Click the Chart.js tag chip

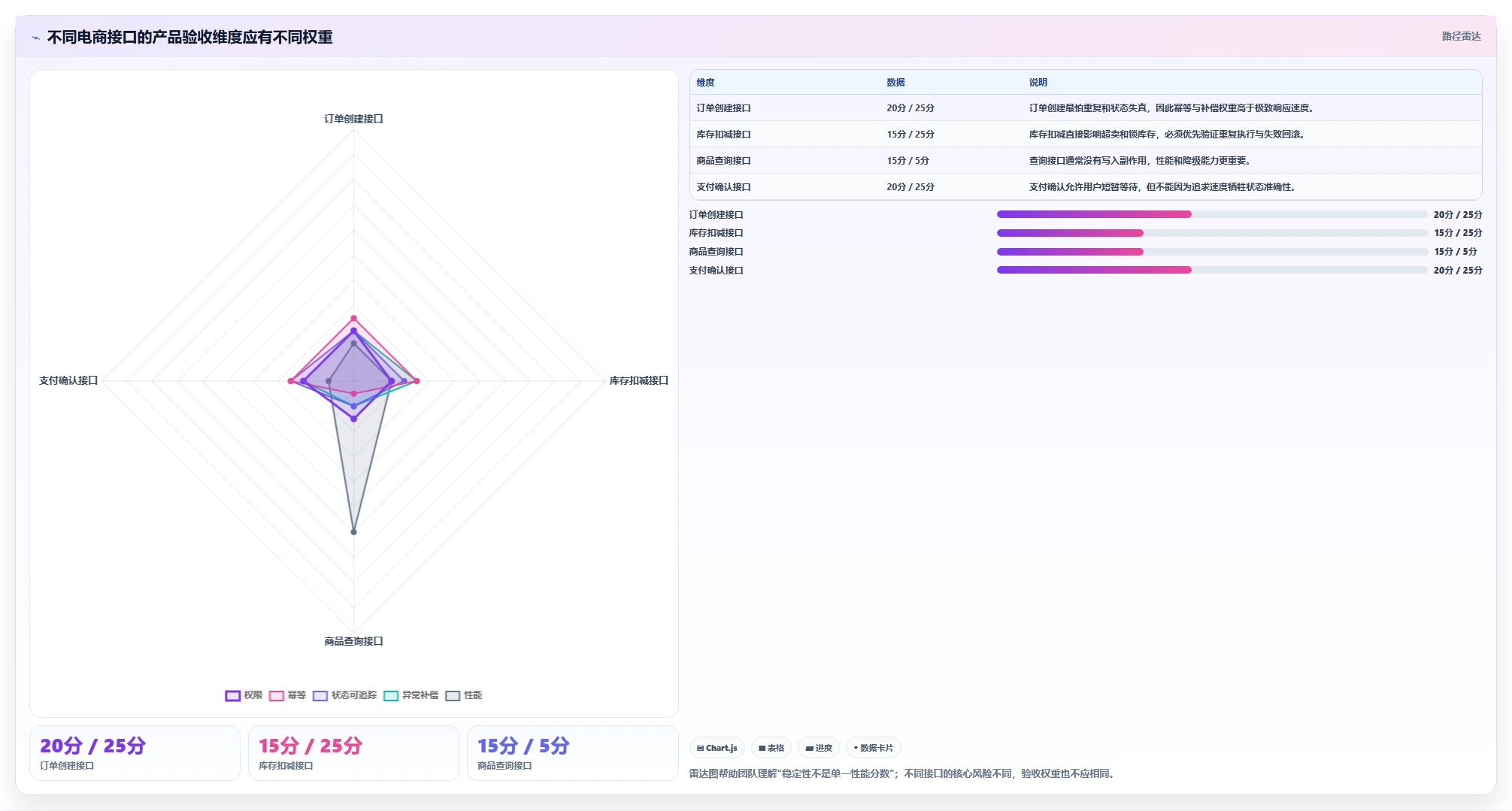(717, 748)
